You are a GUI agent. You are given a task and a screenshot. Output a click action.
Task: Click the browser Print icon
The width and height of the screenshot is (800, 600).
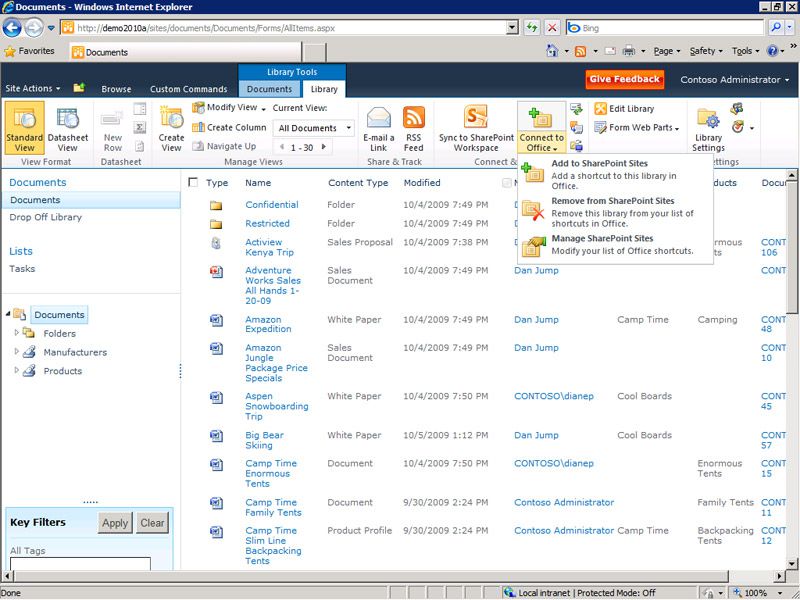tap(629, 51)
